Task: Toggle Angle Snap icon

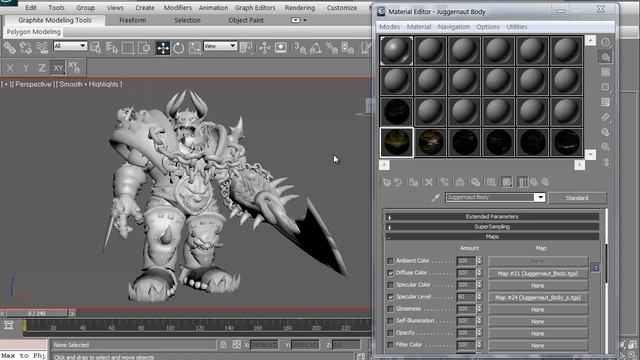Action: (316, 48)
